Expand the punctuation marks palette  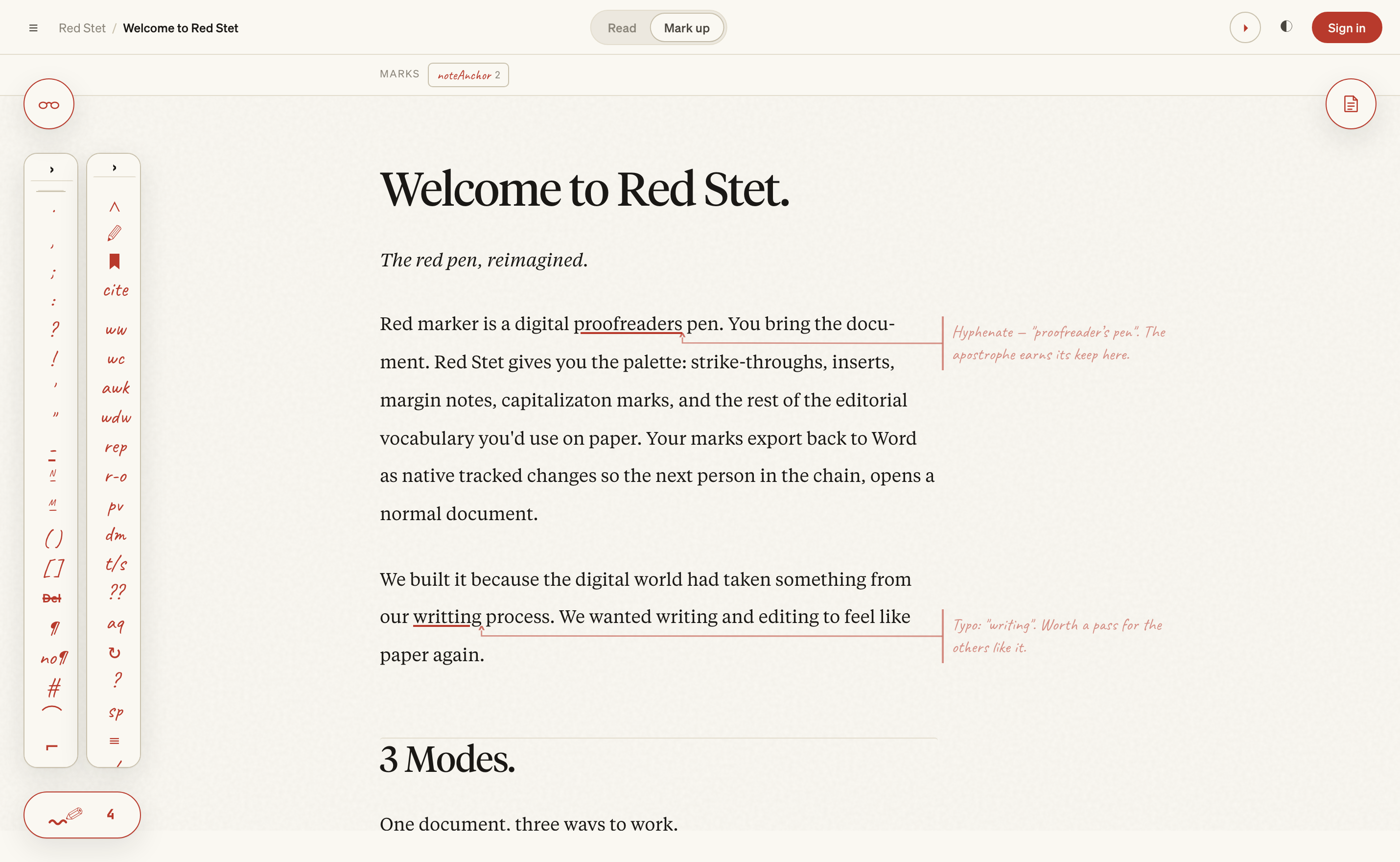[51, 169]
